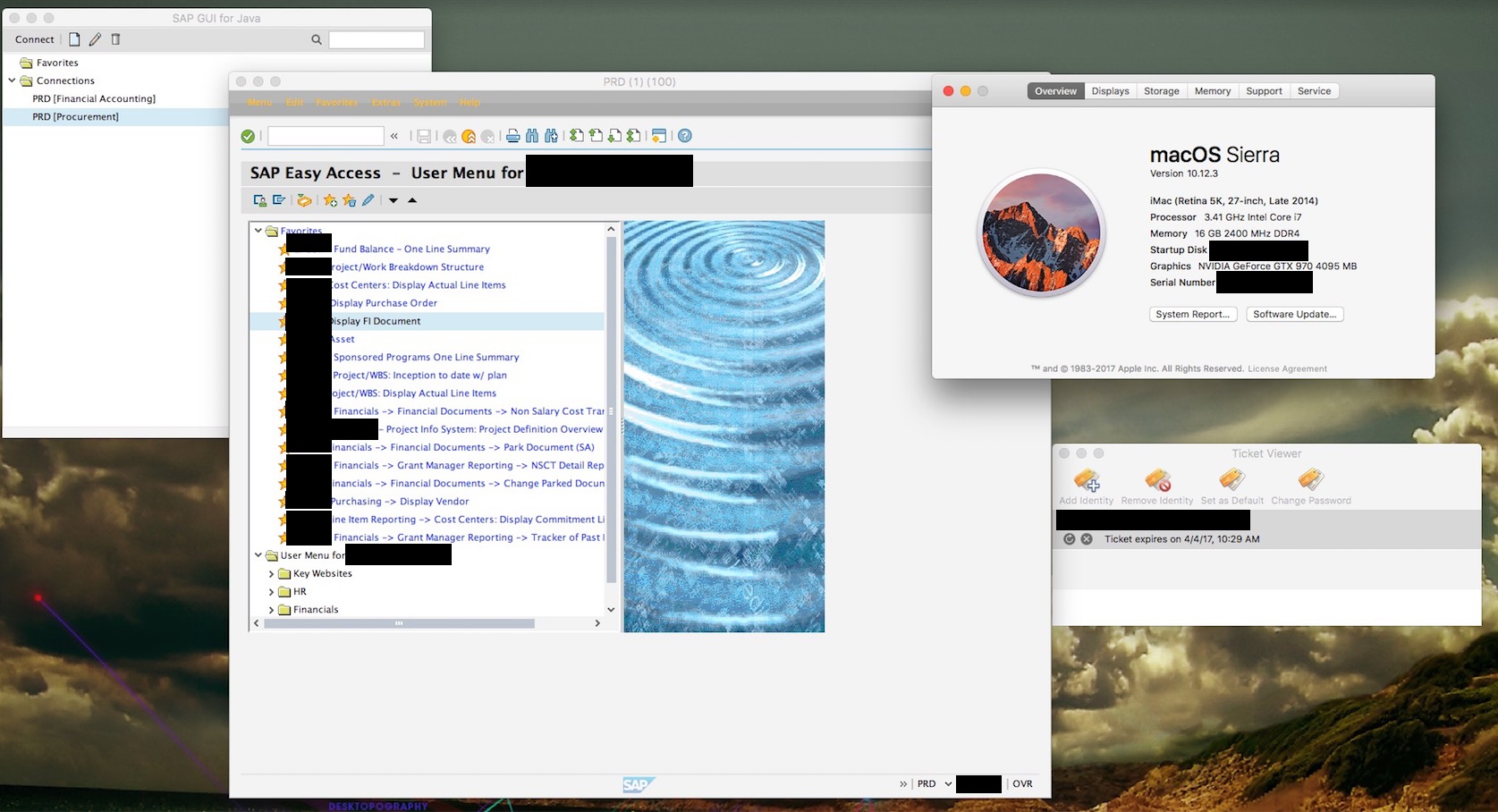Click the Save disk icon in SAP toolbar
The height and width of the screenshot is (812, 1498).
(x=424, y=136)
